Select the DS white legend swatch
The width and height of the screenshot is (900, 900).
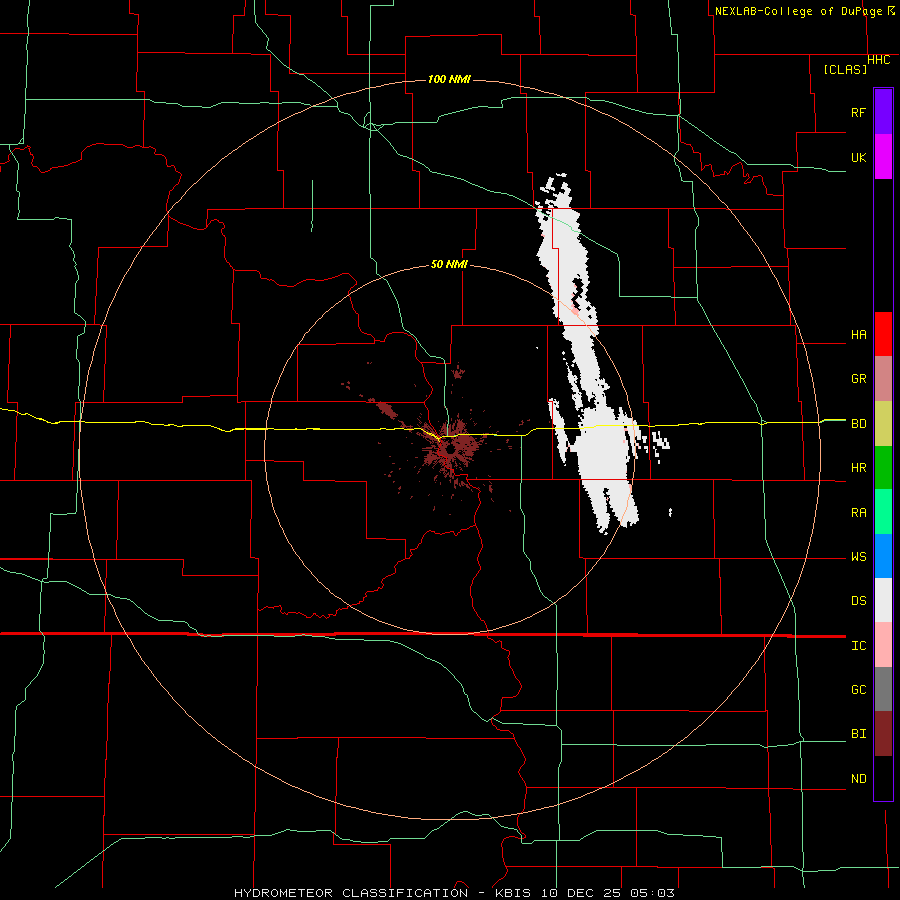[x=883, y=600]
